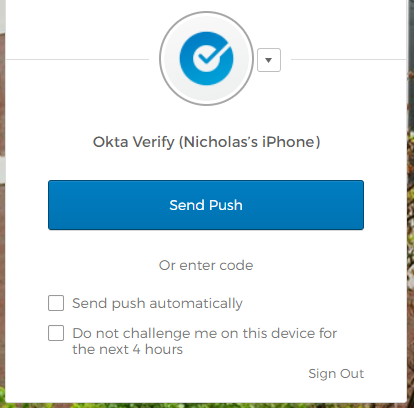The image size is (414, 408).
Task: Click the circular factor beacon badge
Action: coord(206,58)
